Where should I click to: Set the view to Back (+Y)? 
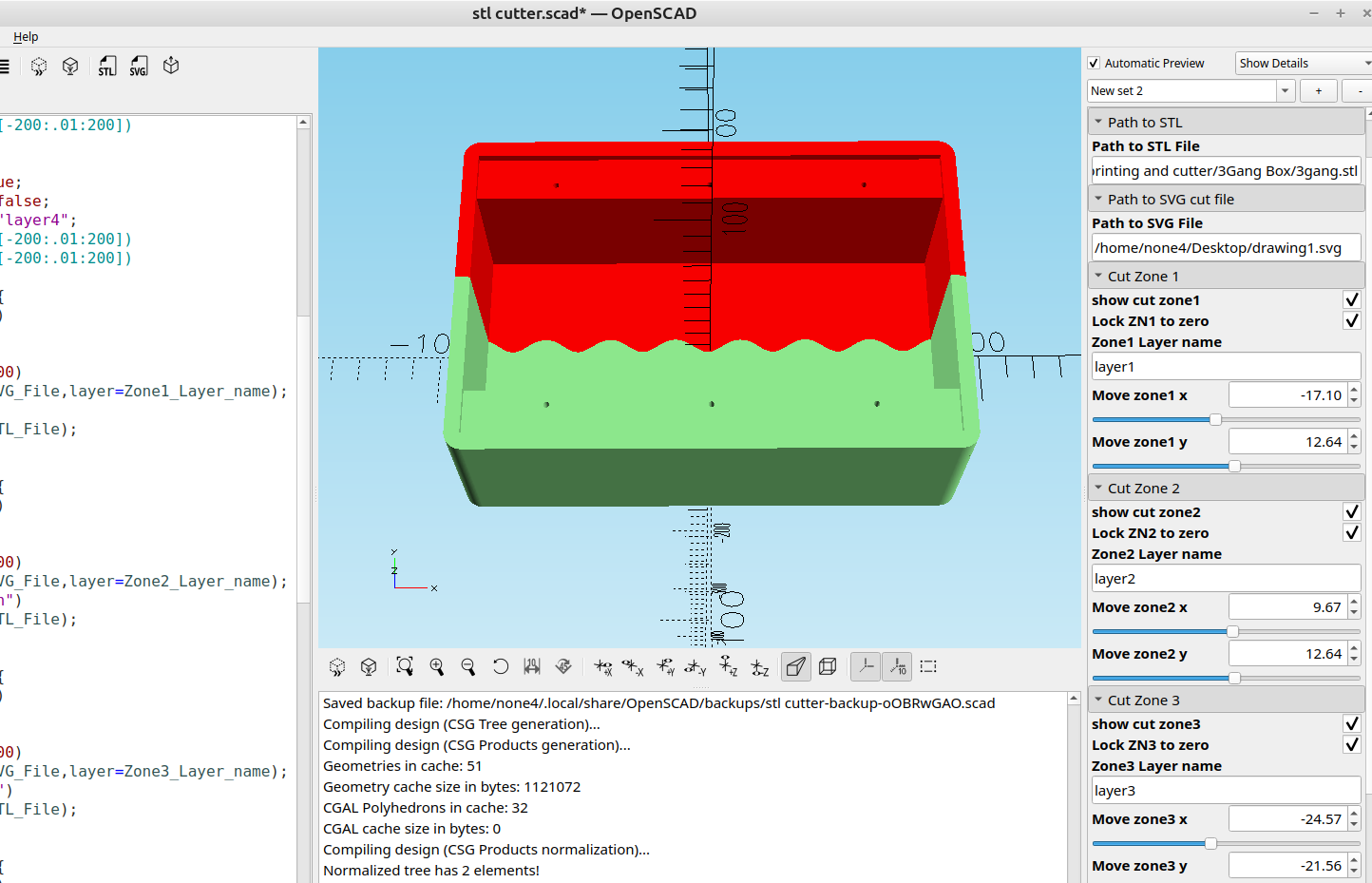[x=665, y=667]
